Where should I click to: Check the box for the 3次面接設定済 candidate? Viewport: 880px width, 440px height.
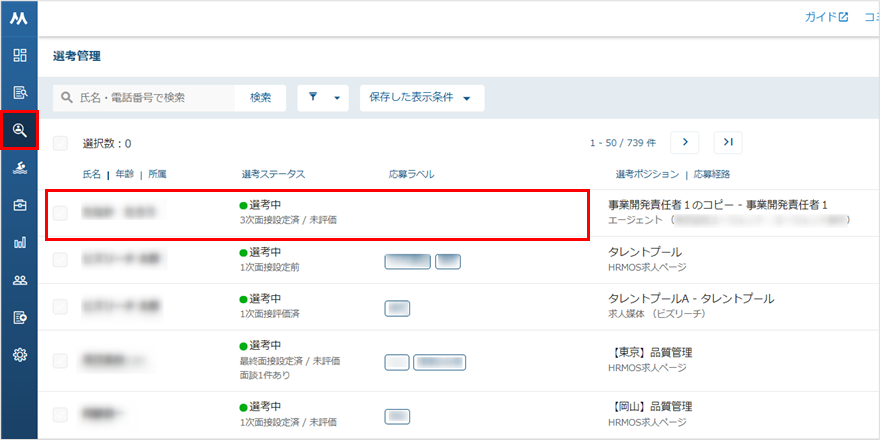point(60,213)
